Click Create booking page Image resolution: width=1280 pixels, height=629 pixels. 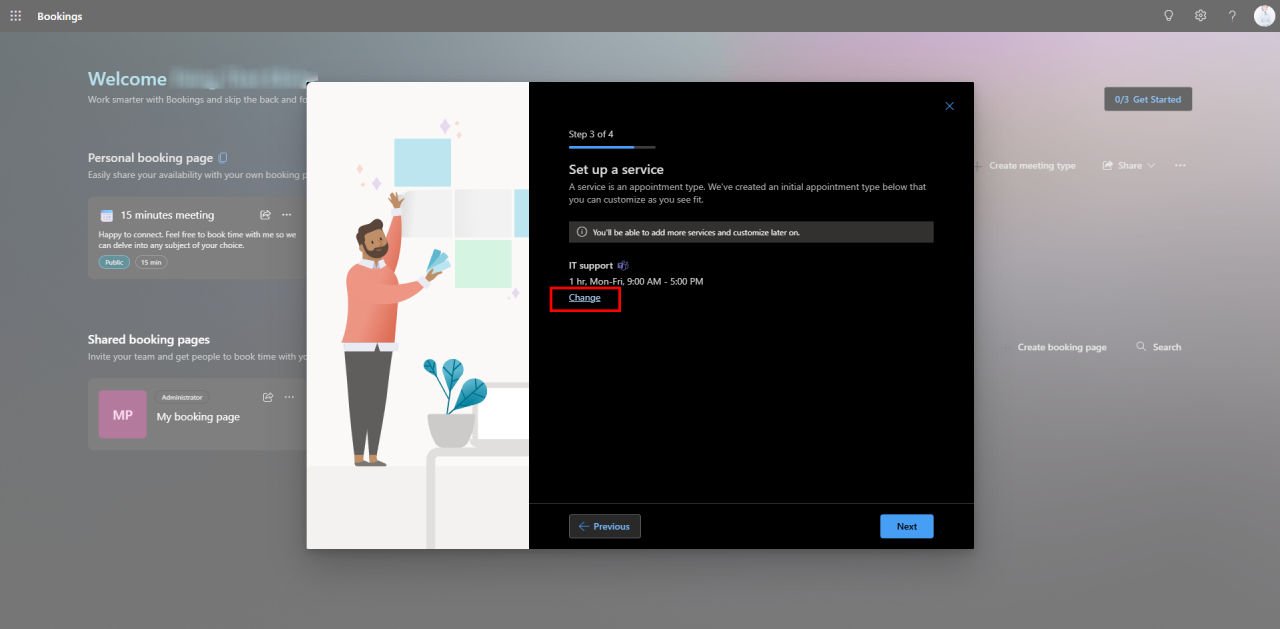click(1053, 347)
